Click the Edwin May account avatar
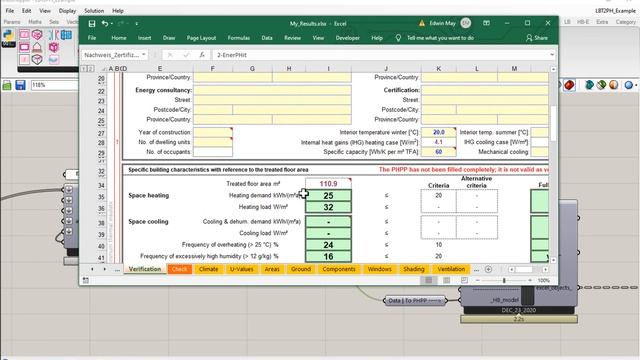The width and height of the screenshot is (640, 360). tap(466, 23)
